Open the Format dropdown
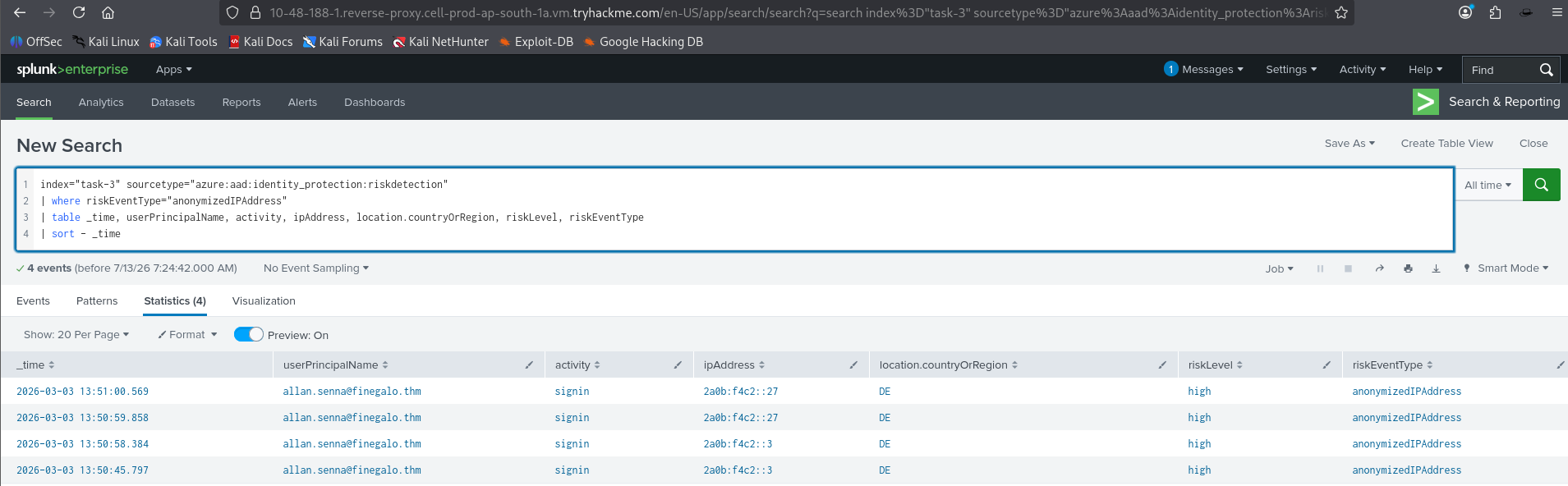This screenshot has height=486, width=1568. (x=187, y=334)
